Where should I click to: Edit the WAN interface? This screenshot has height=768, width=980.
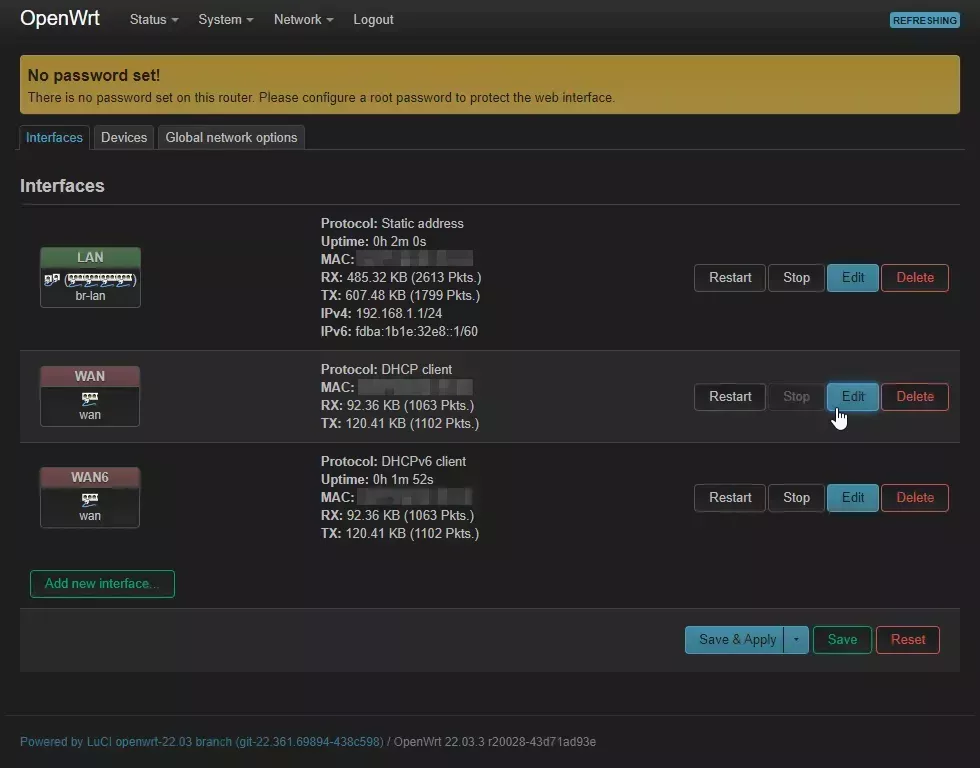tap(852, 397)
